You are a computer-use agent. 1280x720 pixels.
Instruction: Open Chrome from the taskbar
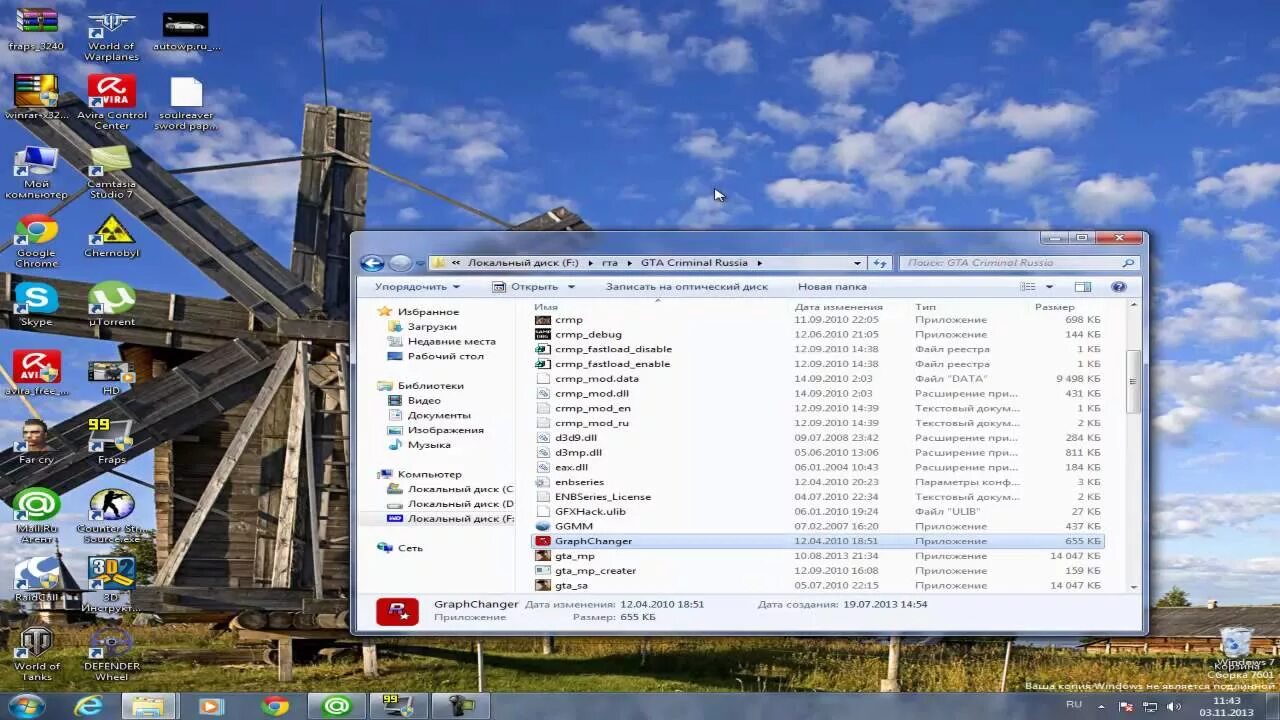(x=275, y=706)
